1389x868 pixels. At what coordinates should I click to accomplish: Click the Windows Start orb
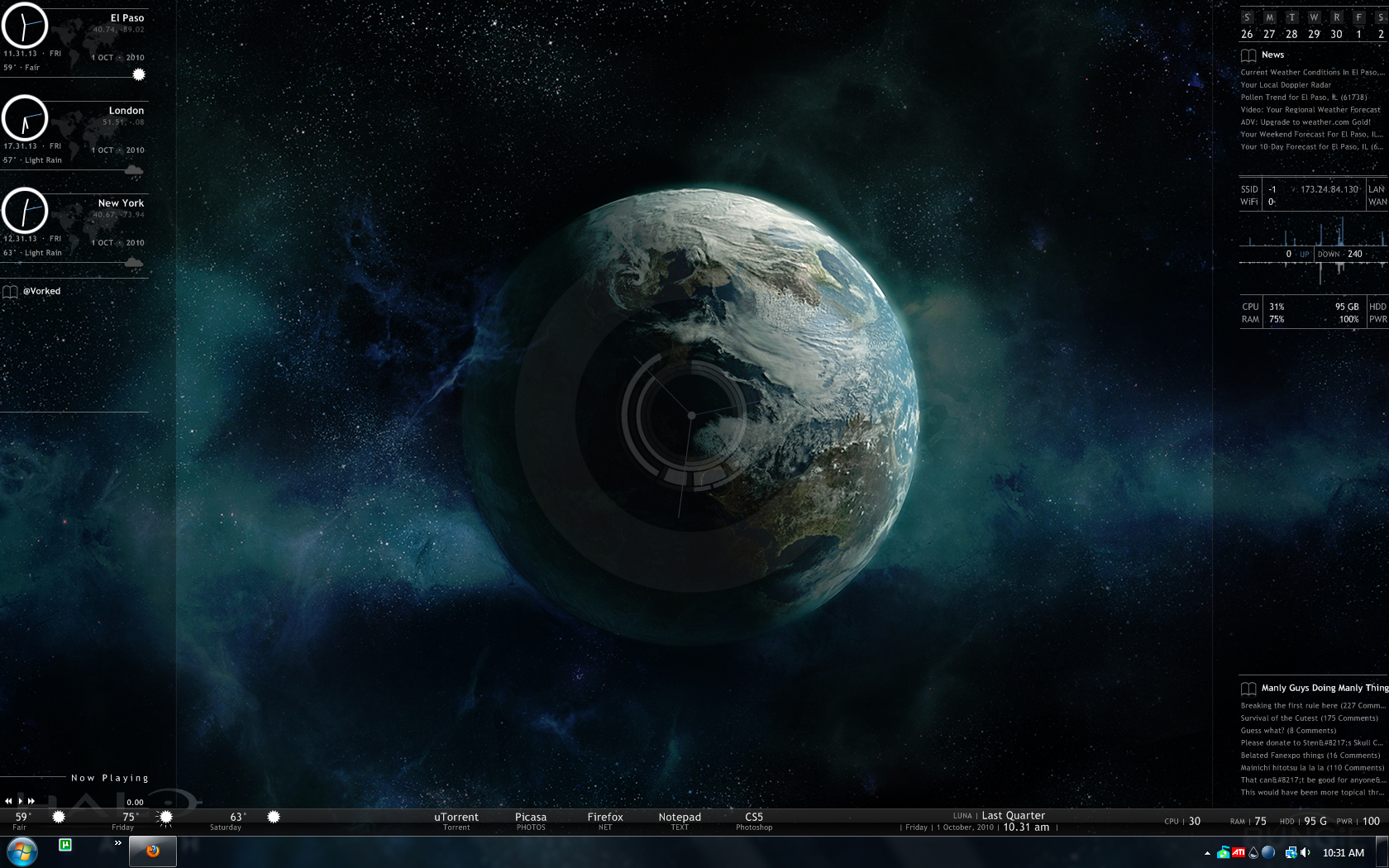[21, 851]
